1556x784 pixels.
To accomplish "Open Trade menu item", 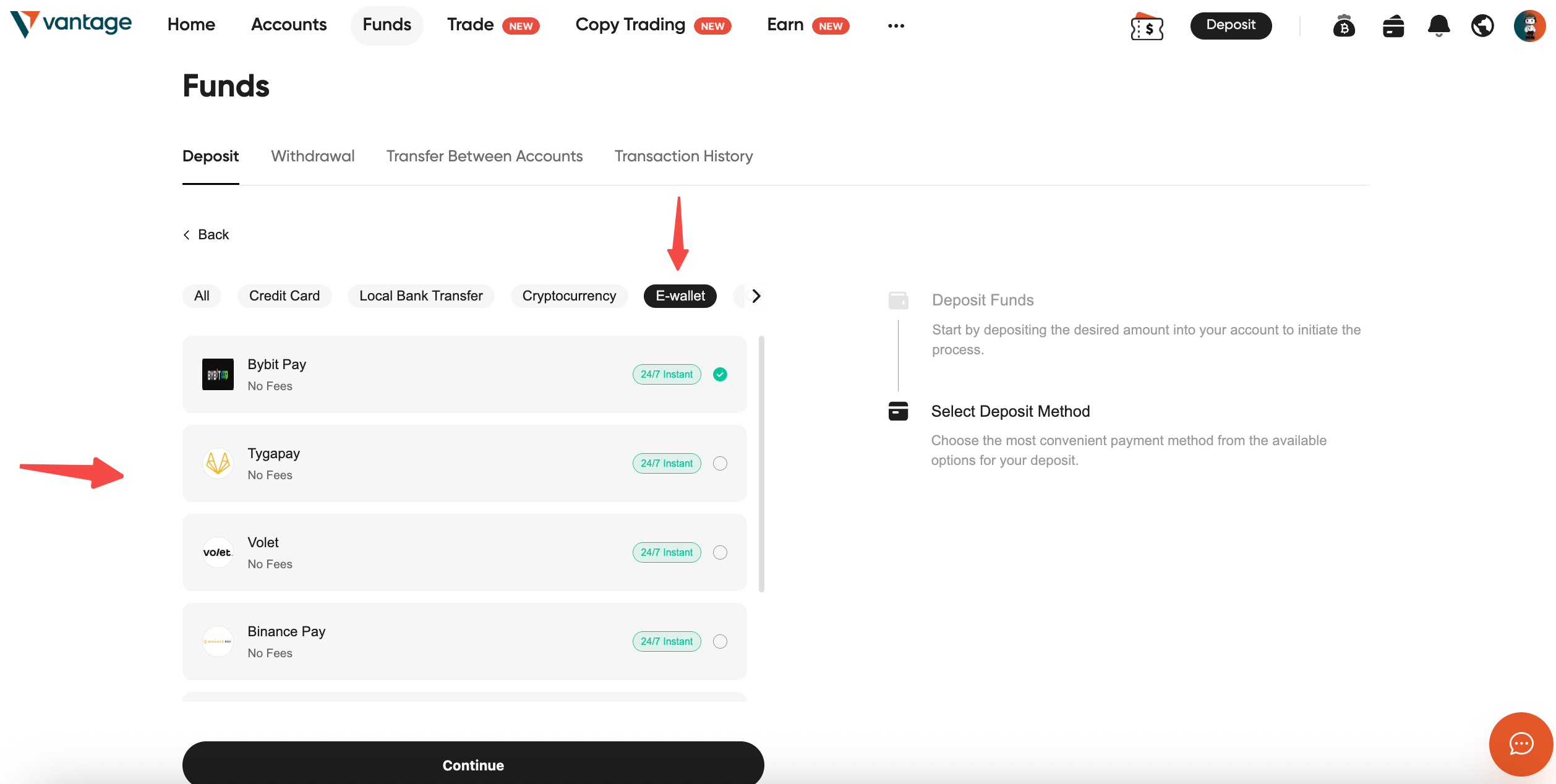I will coord(470,25).
